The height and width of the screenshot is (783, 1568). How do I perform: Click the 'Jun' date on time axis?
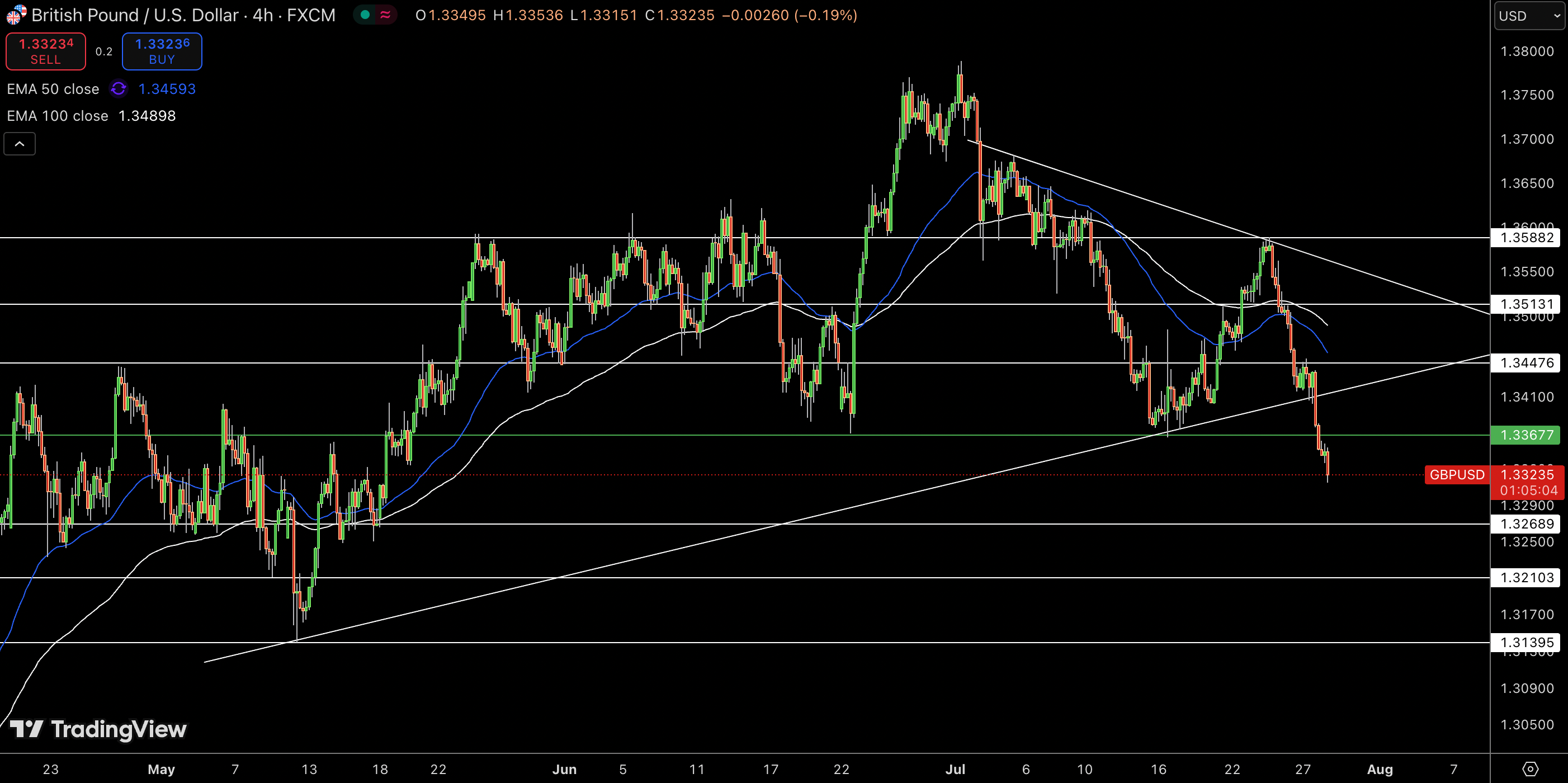click(564, 769)
